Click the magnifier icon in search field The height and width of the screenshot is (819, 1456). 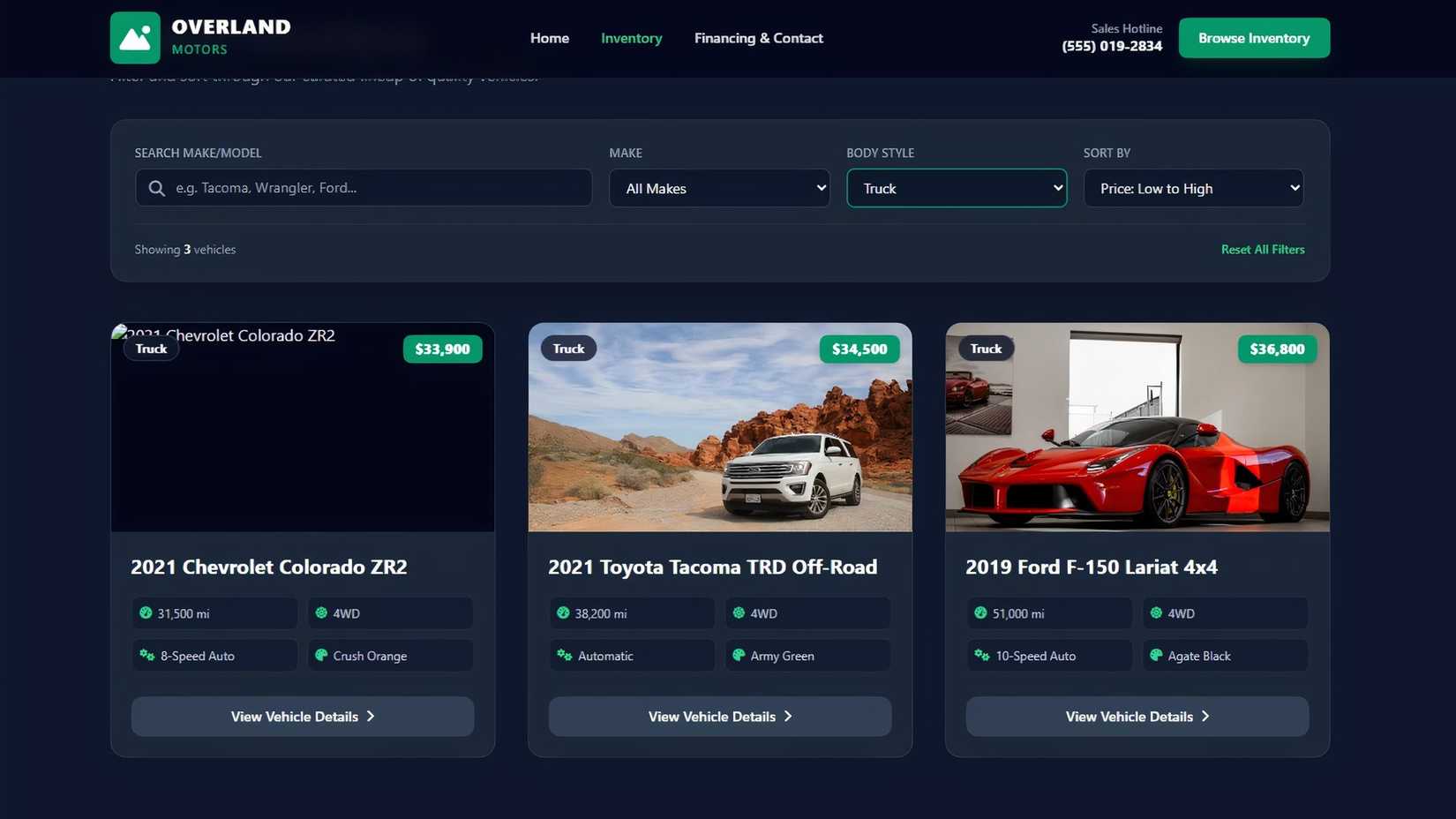(157, 188)
